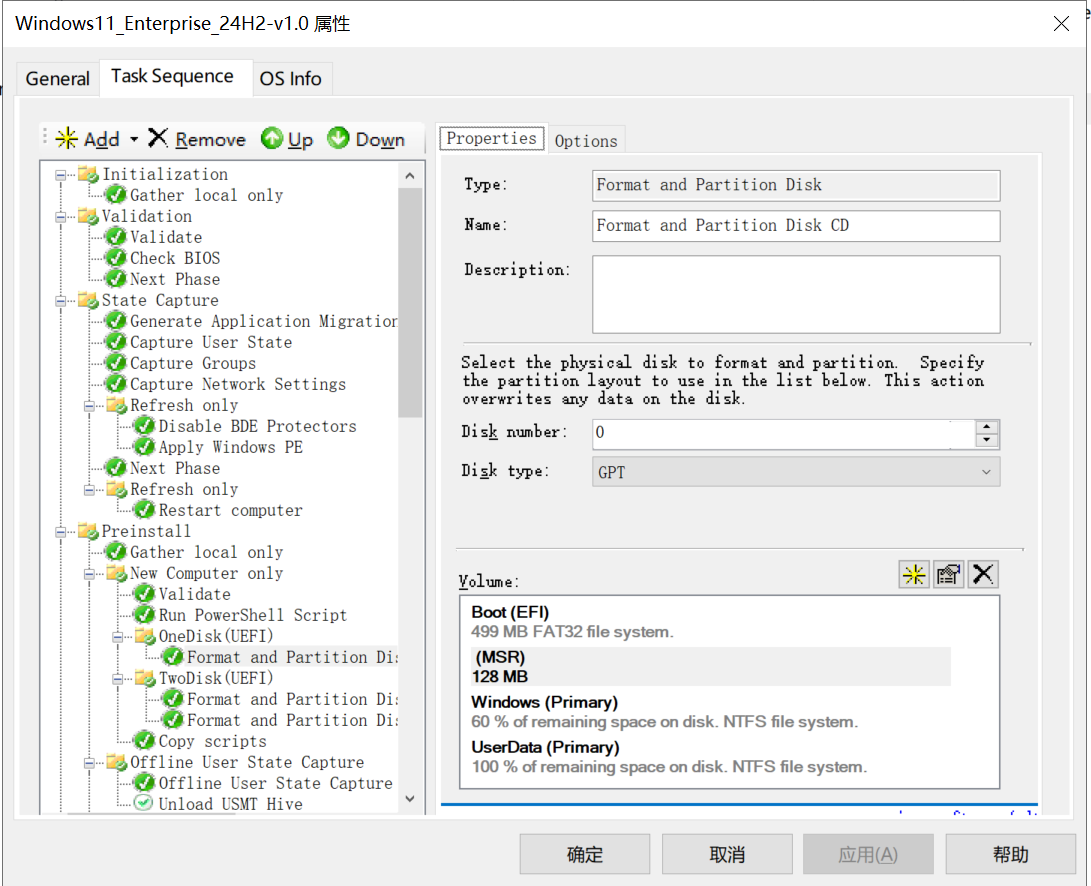Move step up with green Up arrow
This screenshot has height=886, width=1091.
pyautogui.click(x=272, y=139)
